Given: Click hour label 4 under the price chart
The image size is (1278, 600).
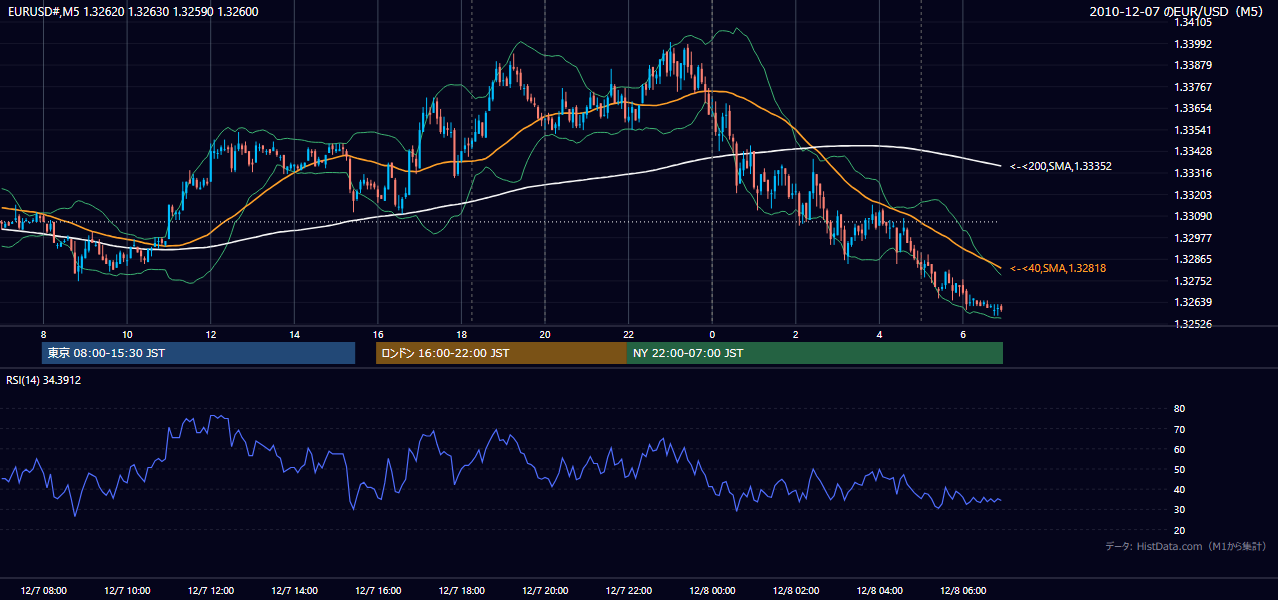Looking at the screenshot, I should click(x=879, y=334).
